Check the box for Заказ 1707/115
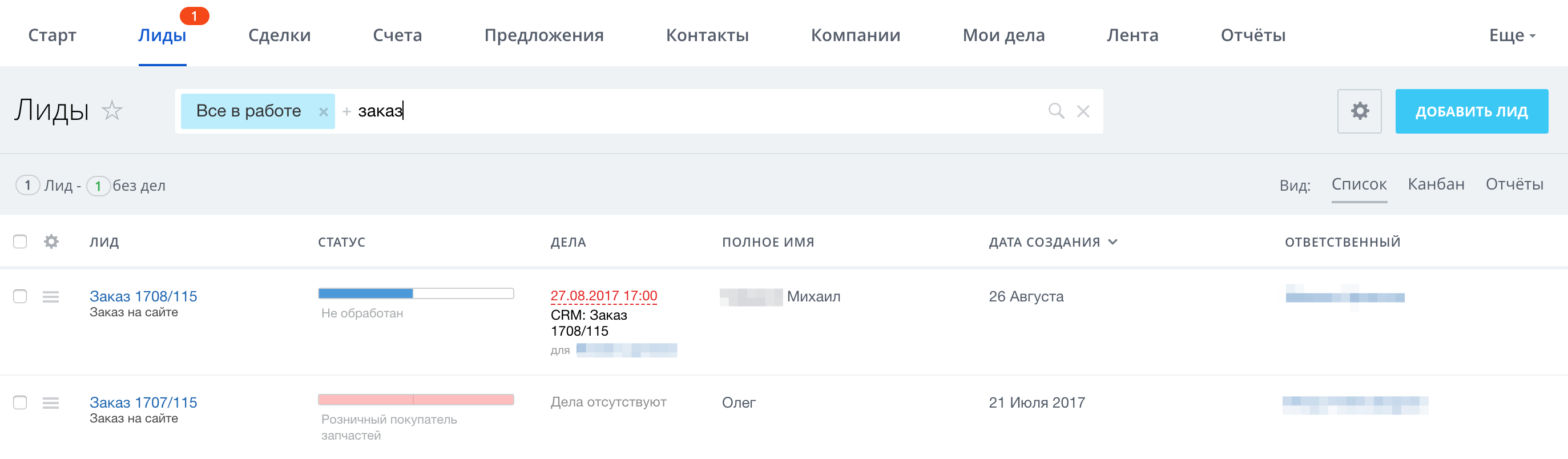Screen dimensions: 1568x459 click(20, 402)
